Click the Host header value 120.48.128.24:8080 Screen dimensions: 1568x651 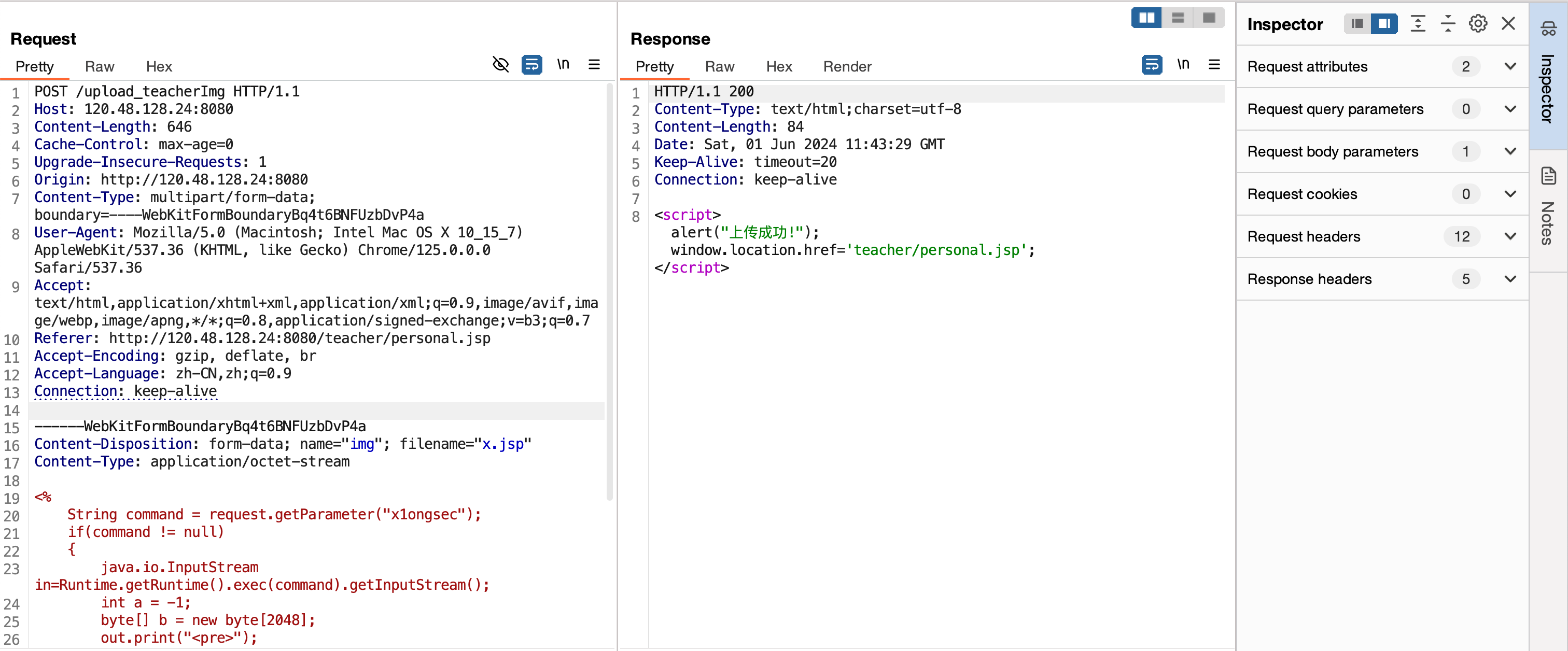(158, 109)
